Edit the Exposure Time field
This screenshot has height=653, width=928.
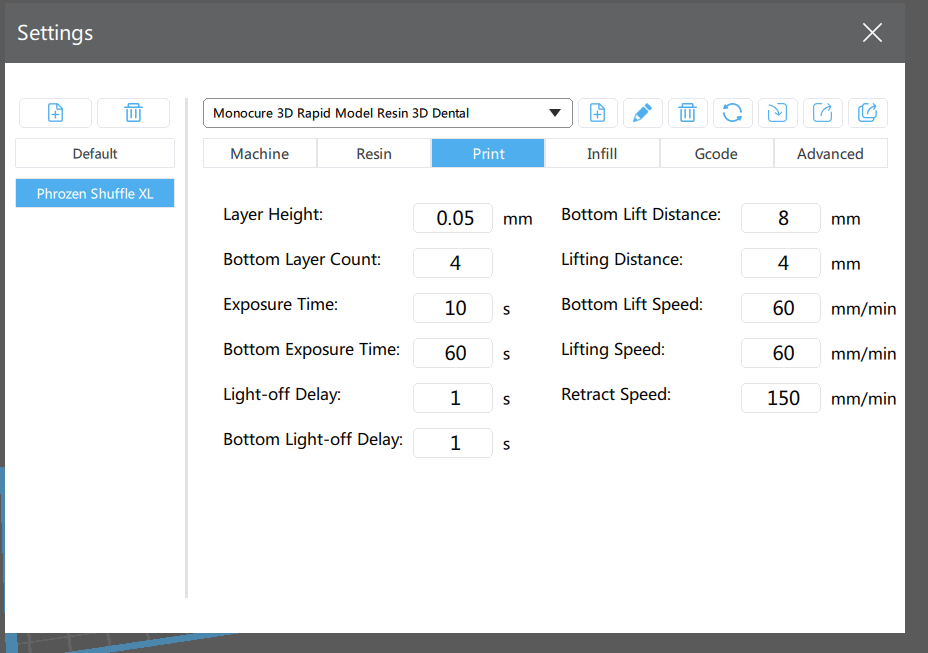pos(453,308)
